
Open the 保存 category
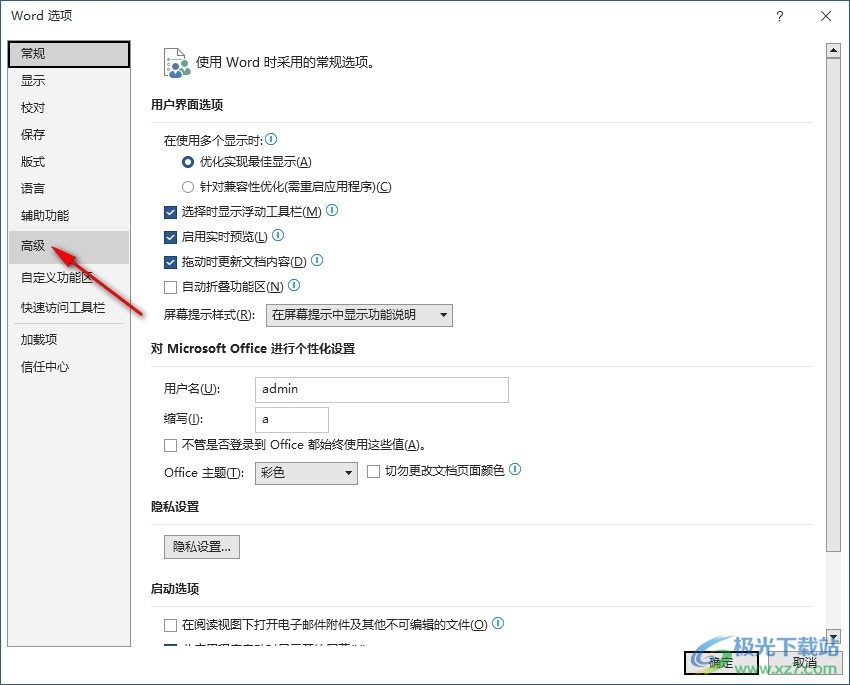pos(69,134)
